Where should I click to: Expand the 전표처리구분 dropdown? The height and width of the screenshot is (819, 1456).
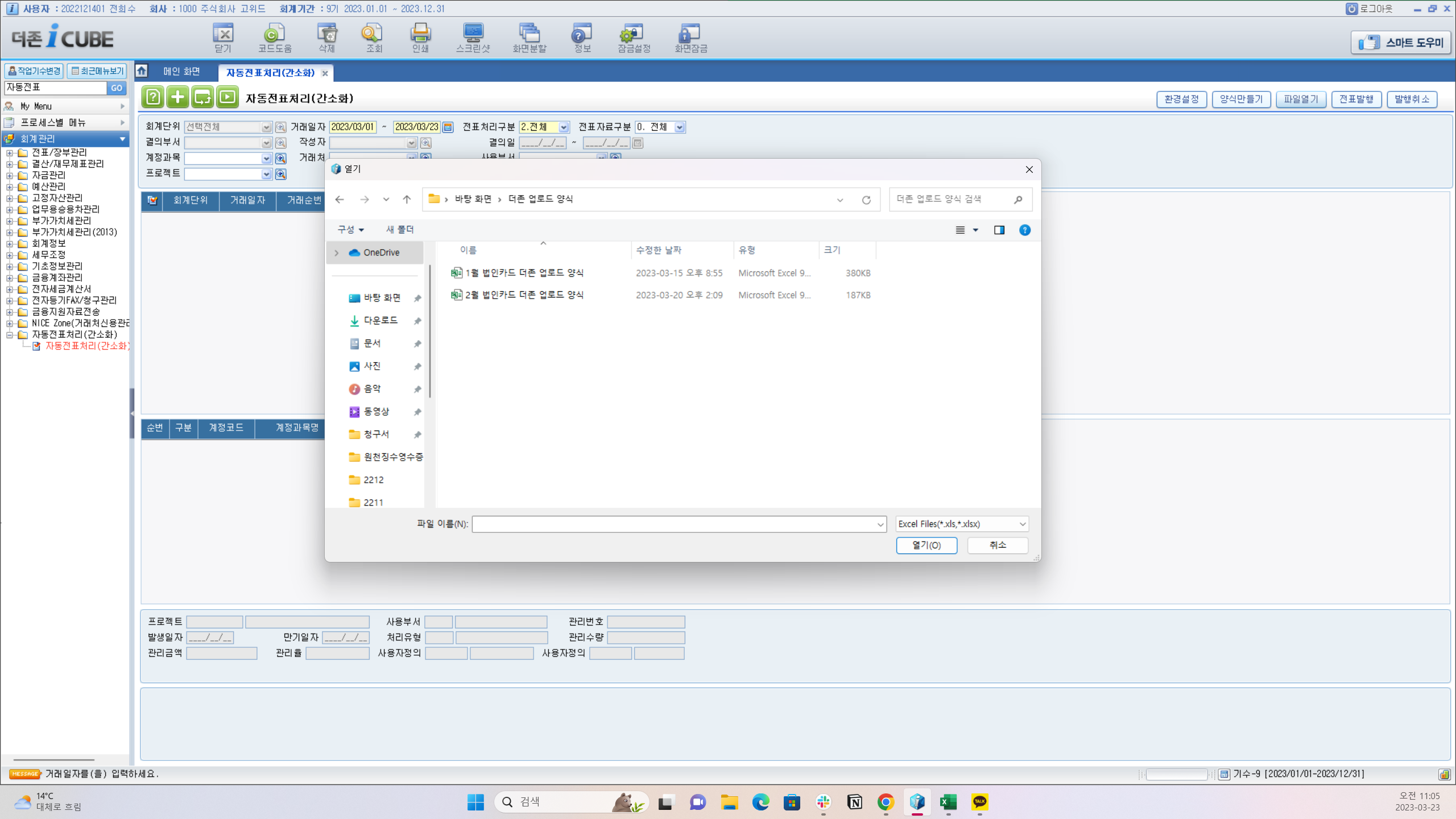click(x=563, y=127)
